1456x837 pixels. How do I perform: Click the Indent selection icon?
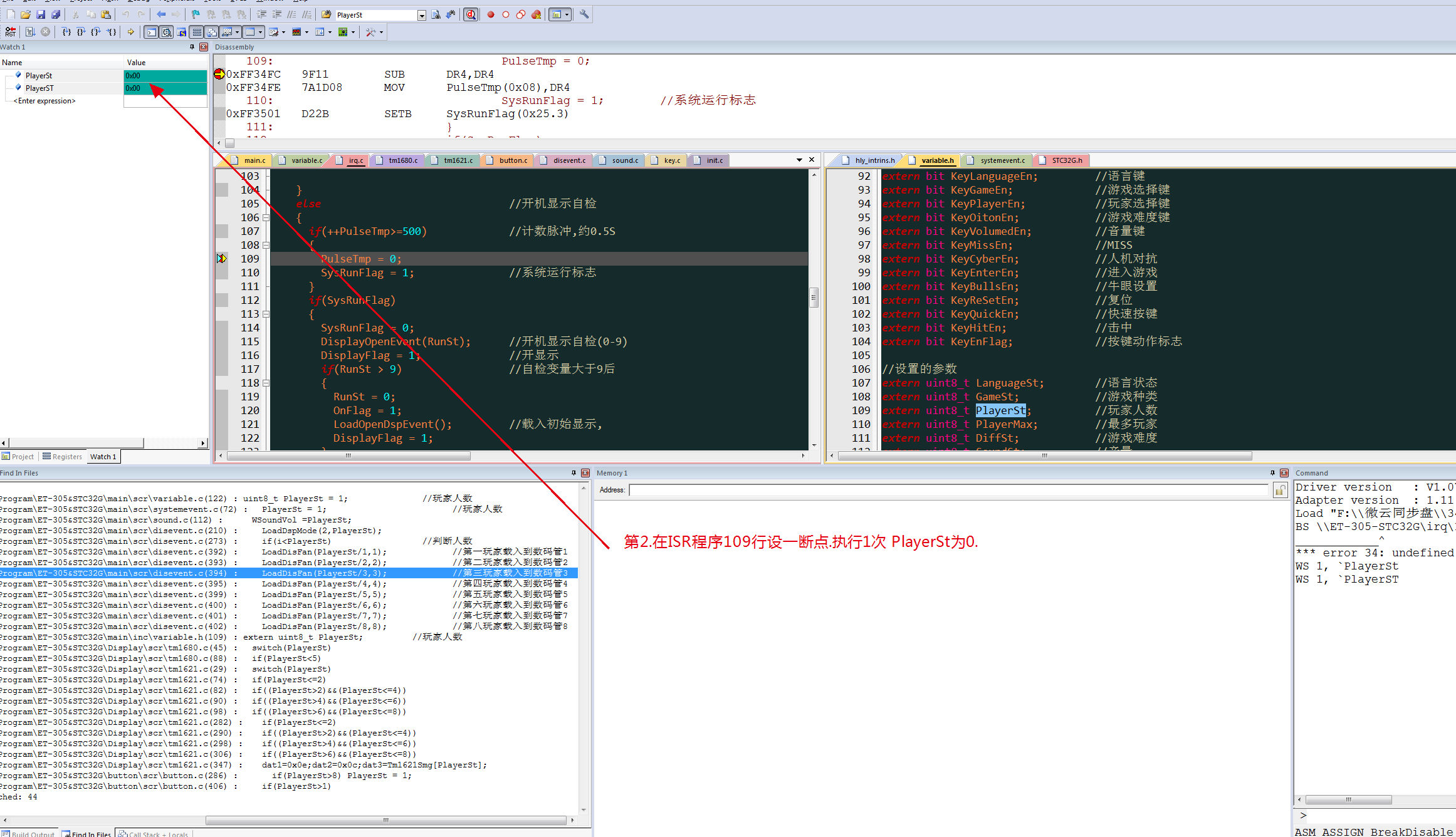(261, 14)
